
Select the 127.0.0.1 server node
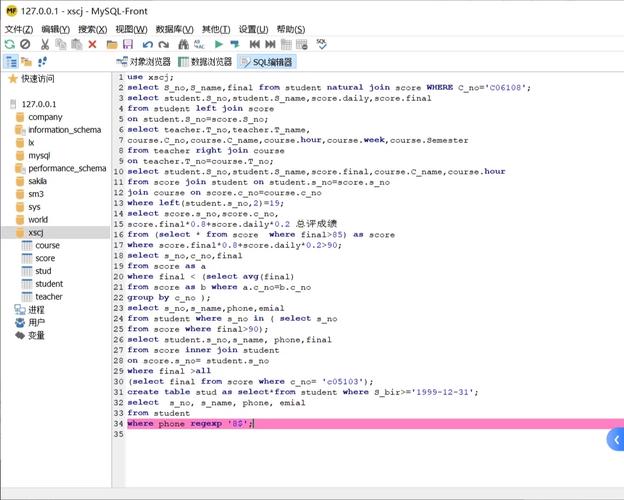click(x=39, y=104)
